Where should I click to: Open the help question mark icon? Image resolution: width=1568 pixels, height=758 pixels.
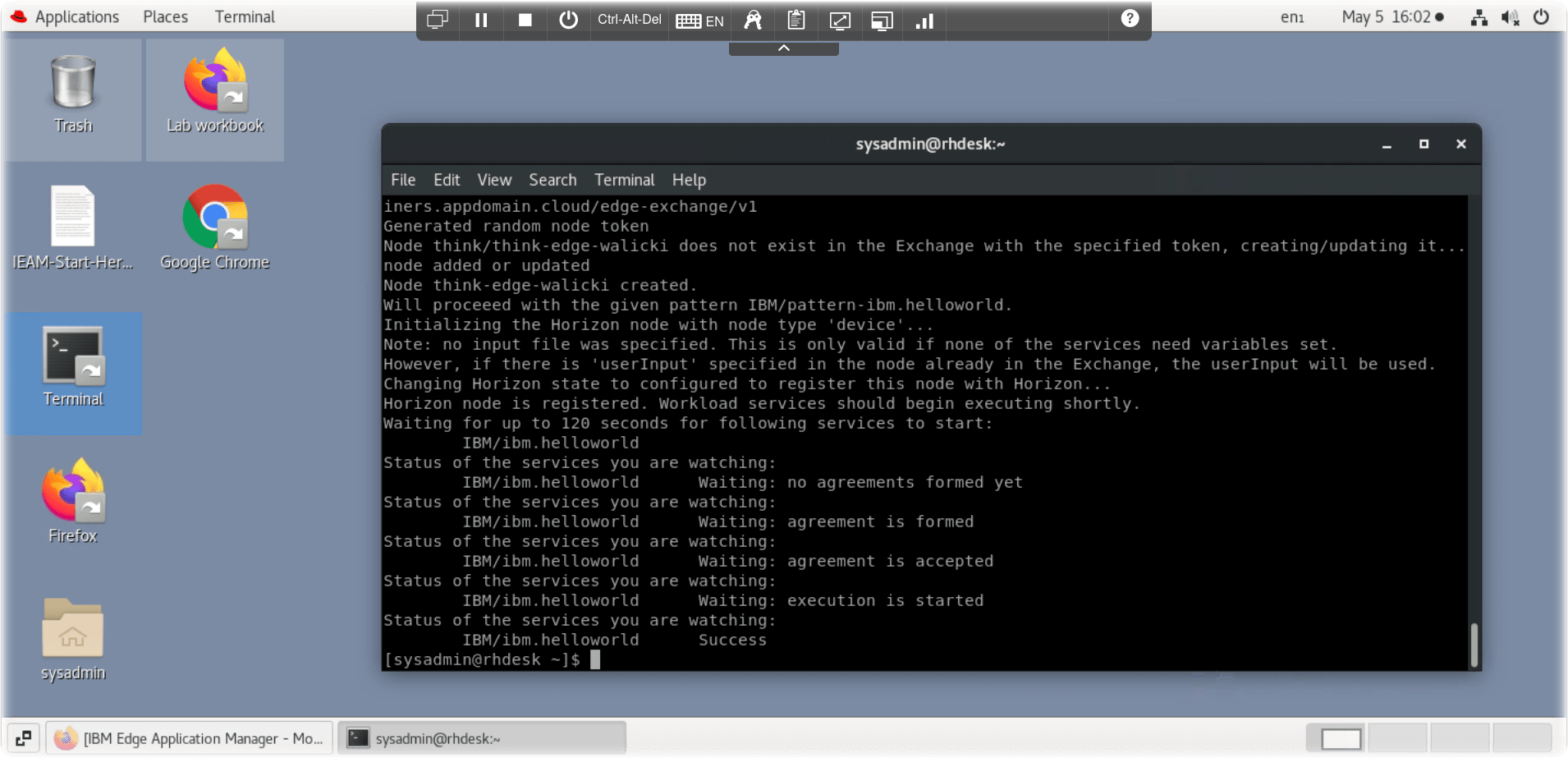pyautogui.click(x=1130, y=18)
